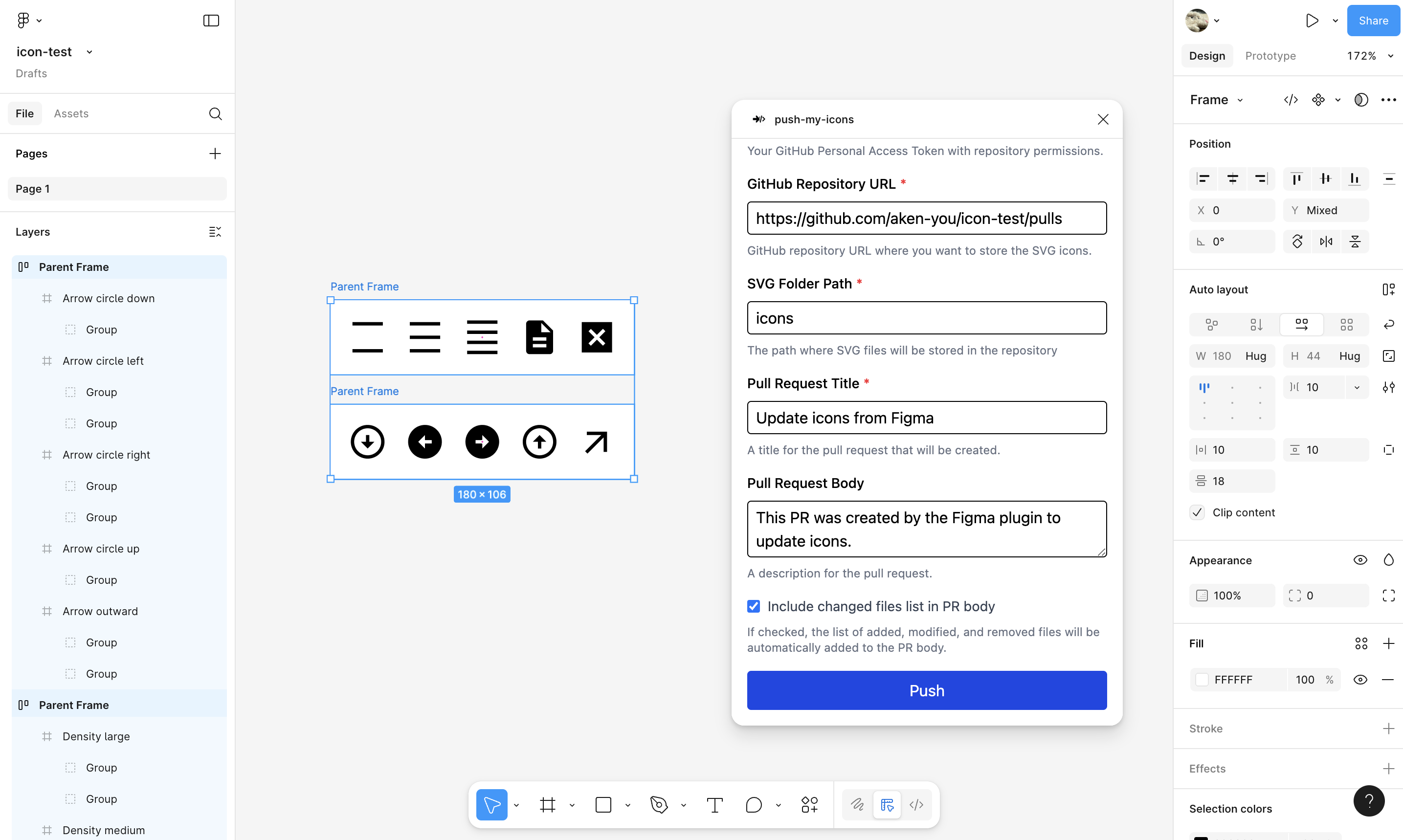
Task: Switch to the File tab
Action: click(24, 114)
